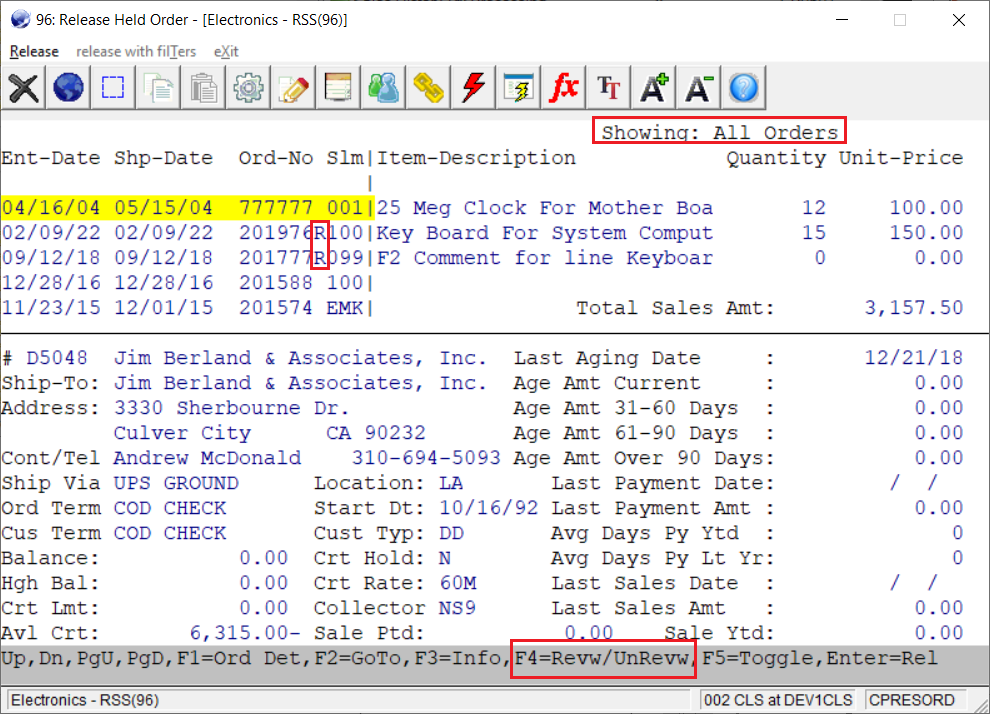This screenshot has width=990, height=714.
Task: Click Ship Via value UPS GROUND
Action: click(x=176, y=484)
